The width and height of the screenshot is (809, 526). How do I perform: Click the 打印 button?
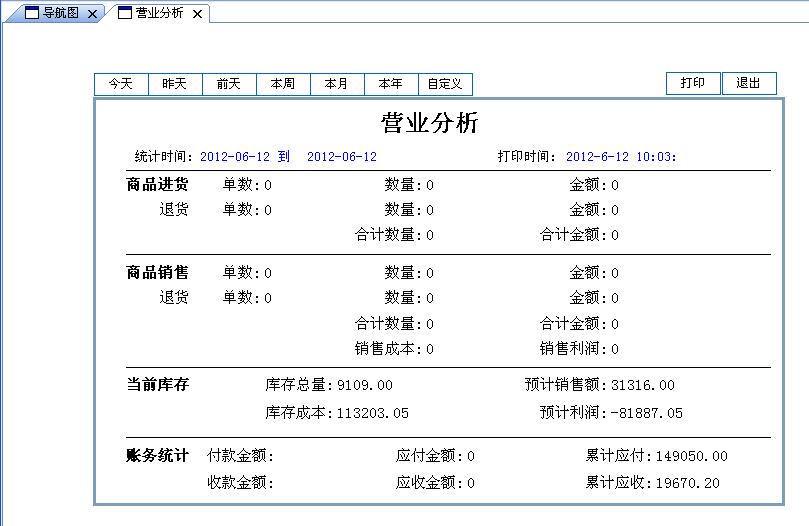(x=693, y=83)
